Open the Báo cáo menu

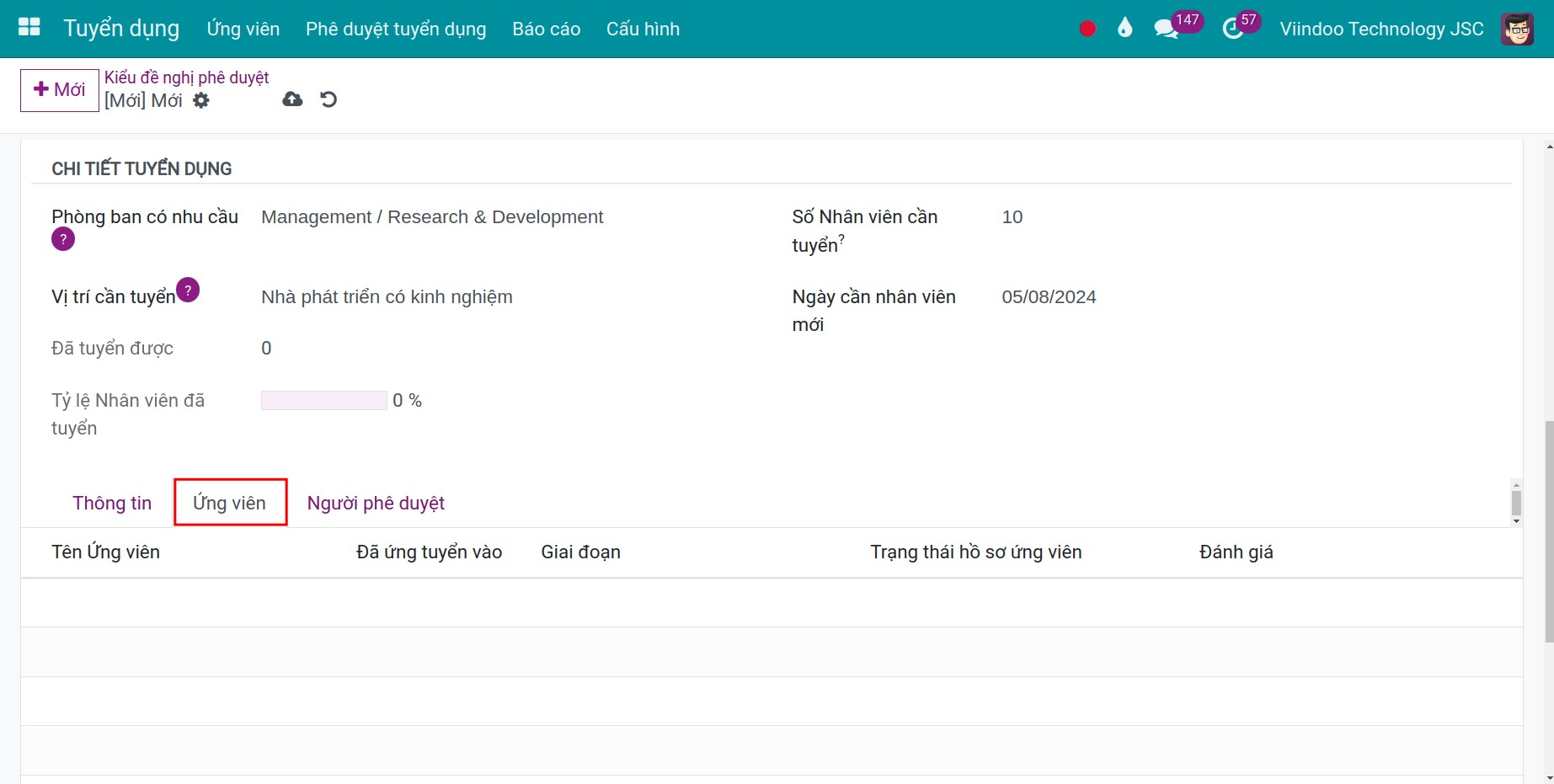click(546, 29)
